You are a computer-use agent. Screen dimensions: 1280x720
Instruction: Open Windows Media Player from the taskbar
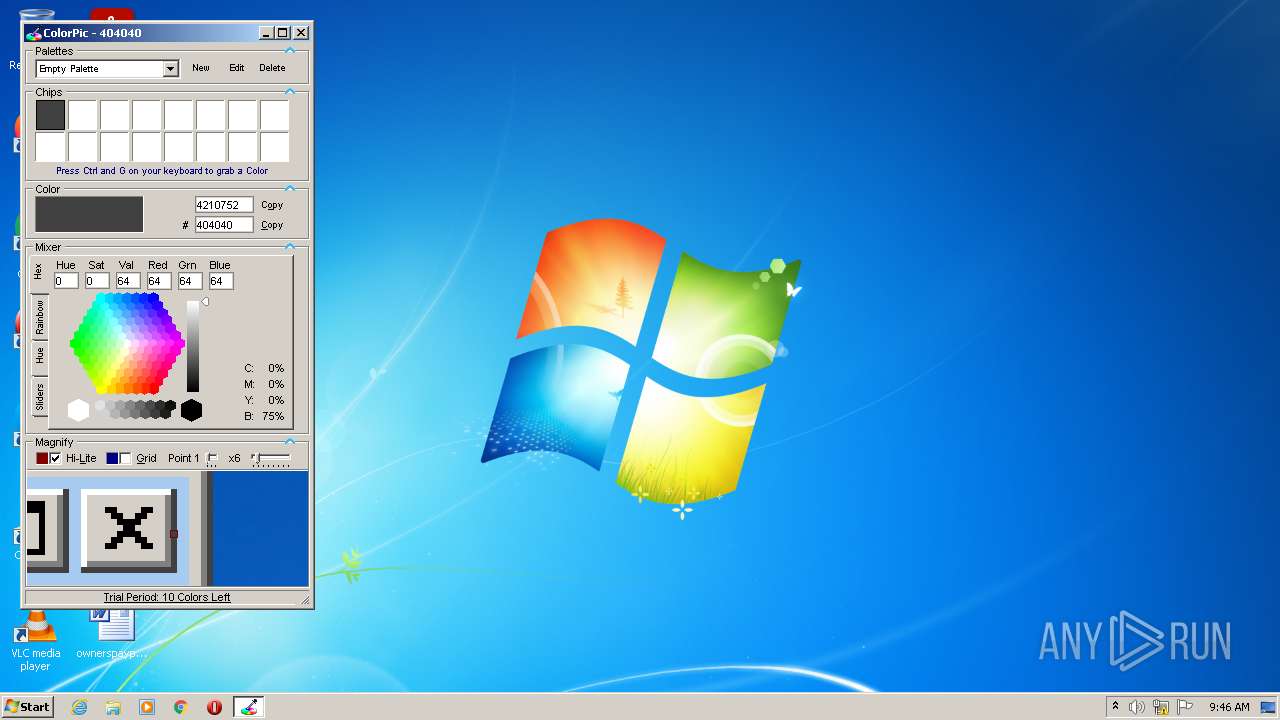point(147,707)
